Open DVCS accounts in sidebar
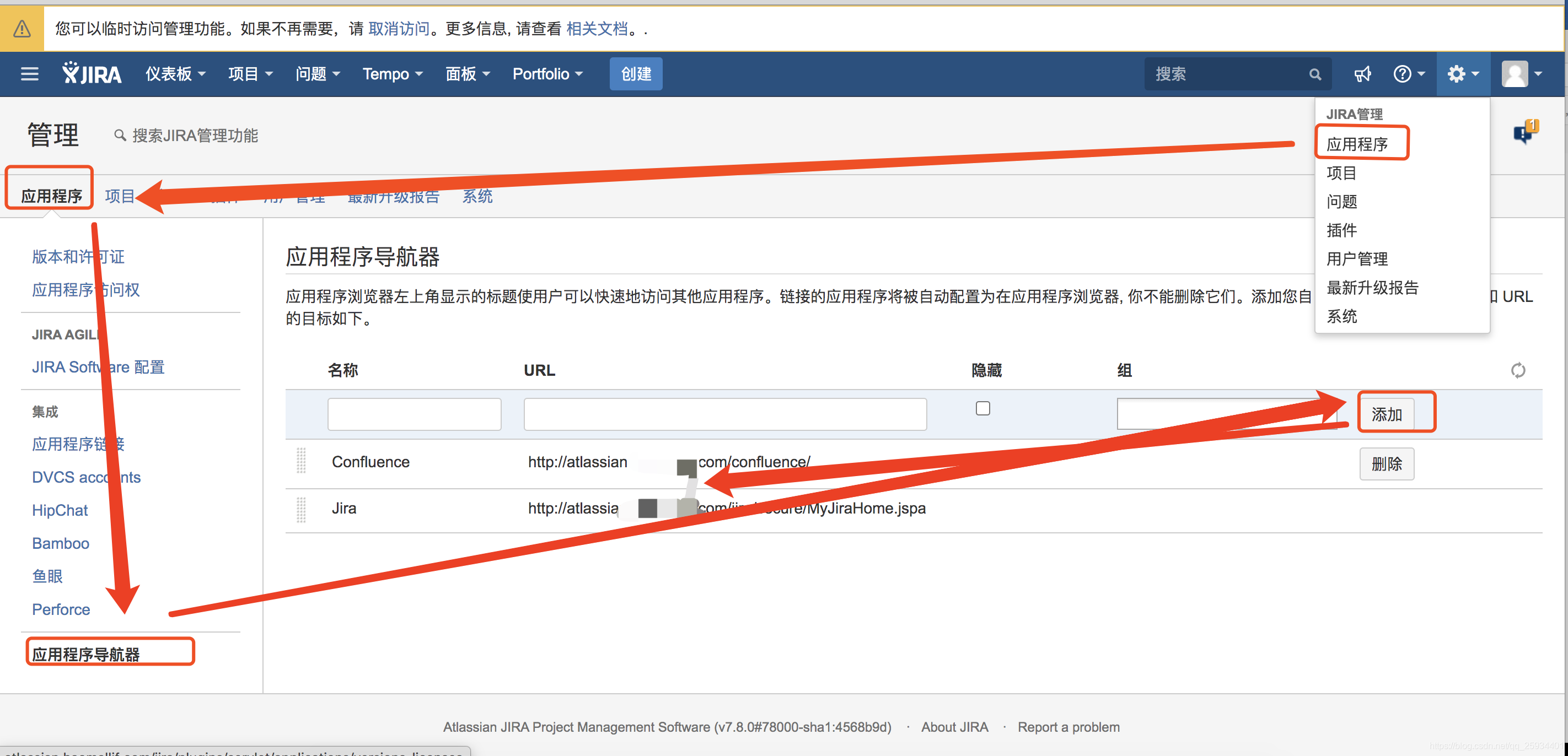 [86, 476]
